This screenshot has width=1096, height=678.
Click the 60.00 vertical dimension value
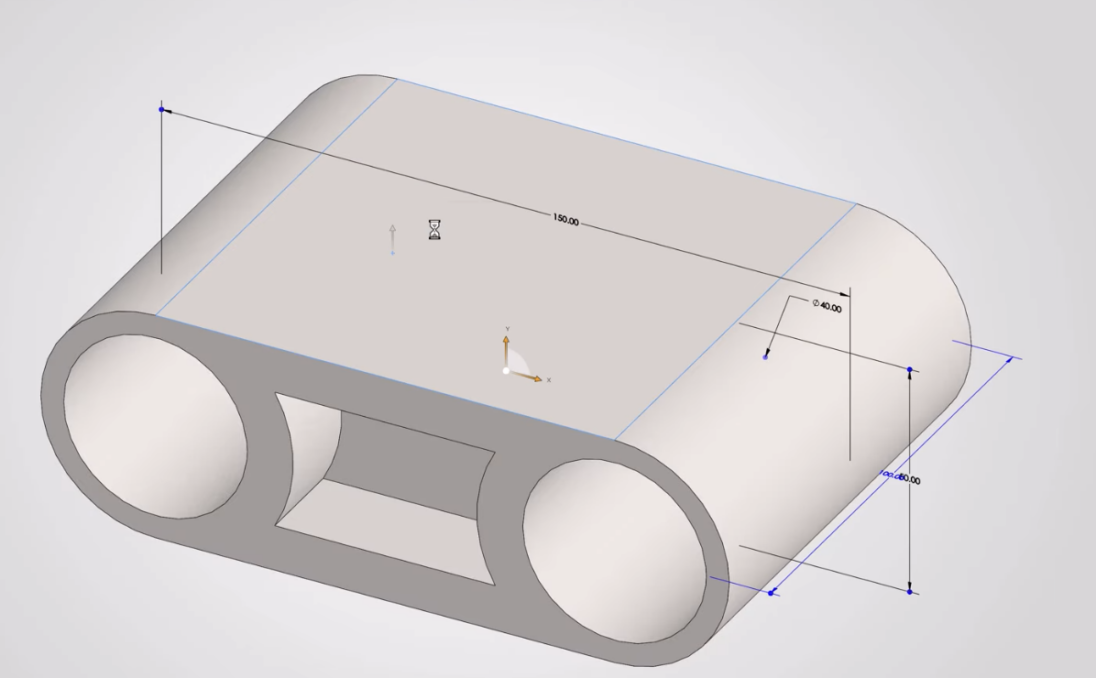[x=911, y=480]
